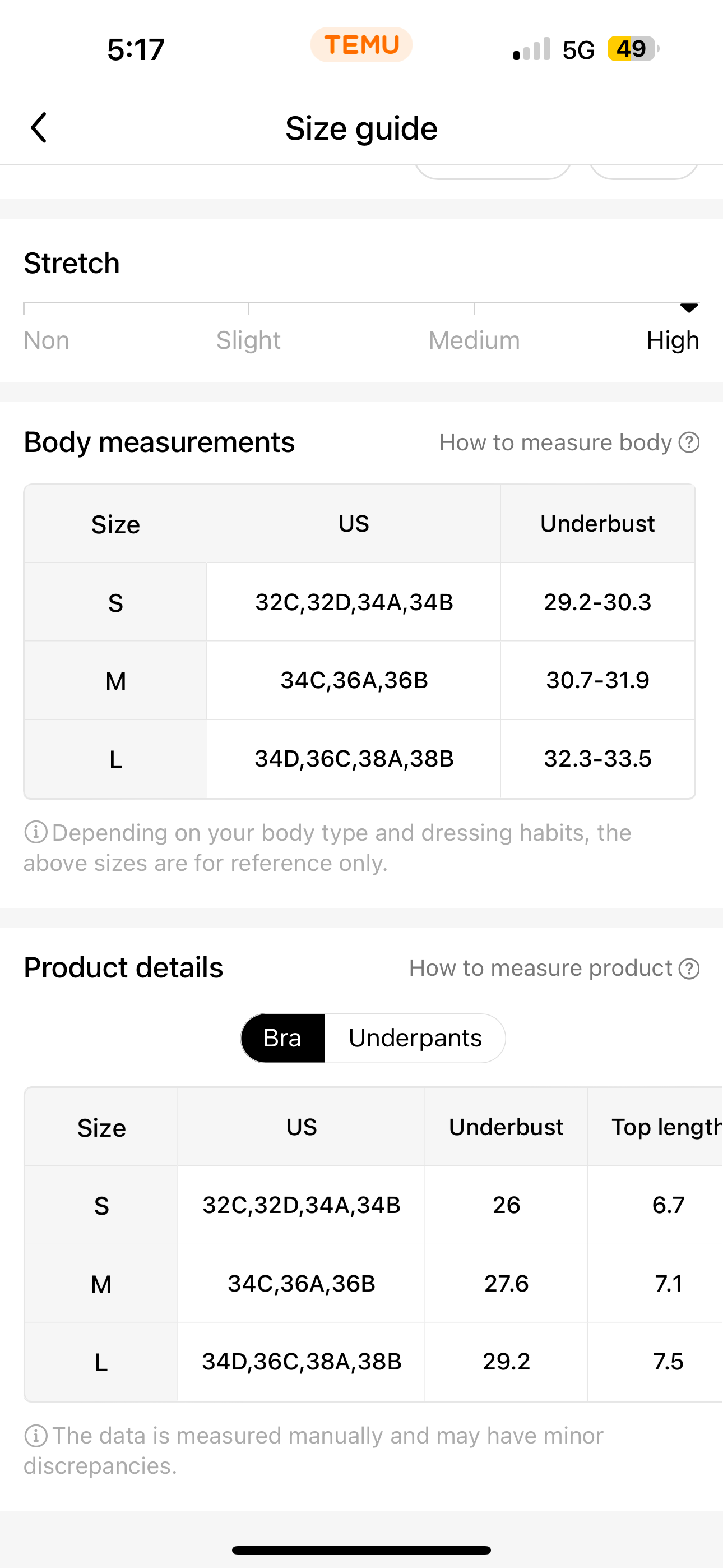Tap question mark beside How to measure product
Image resolution: width=723 pixels, height=1568 pixels.
pos(689,969)
